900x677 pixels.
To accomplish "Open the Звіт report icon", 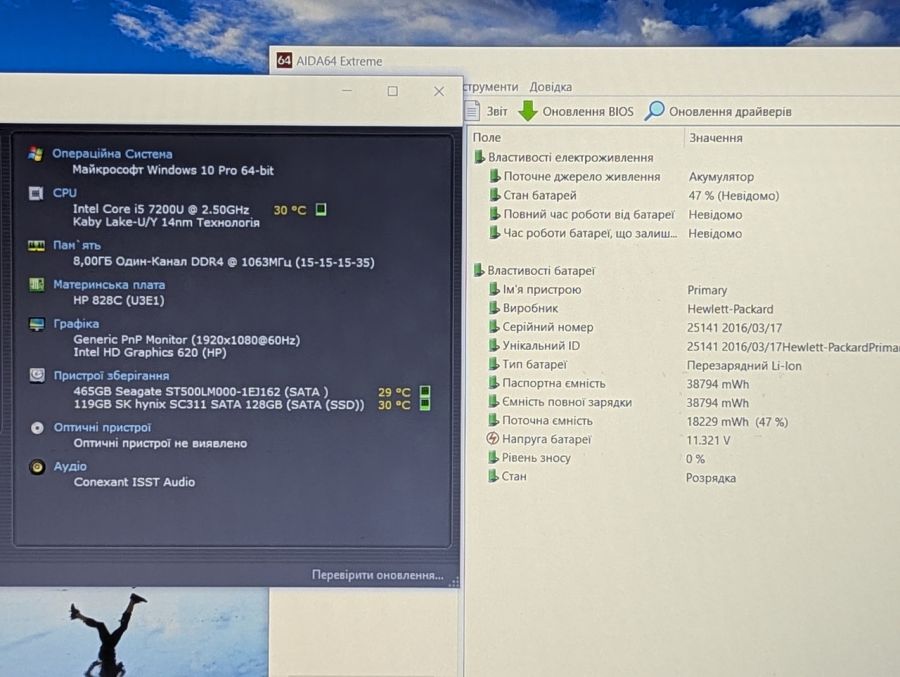I will click(472, 111).
